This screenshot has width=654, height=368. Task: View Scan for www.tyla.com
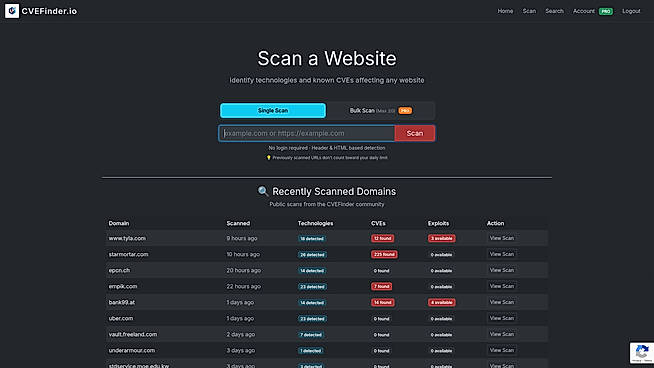(501, 238)
